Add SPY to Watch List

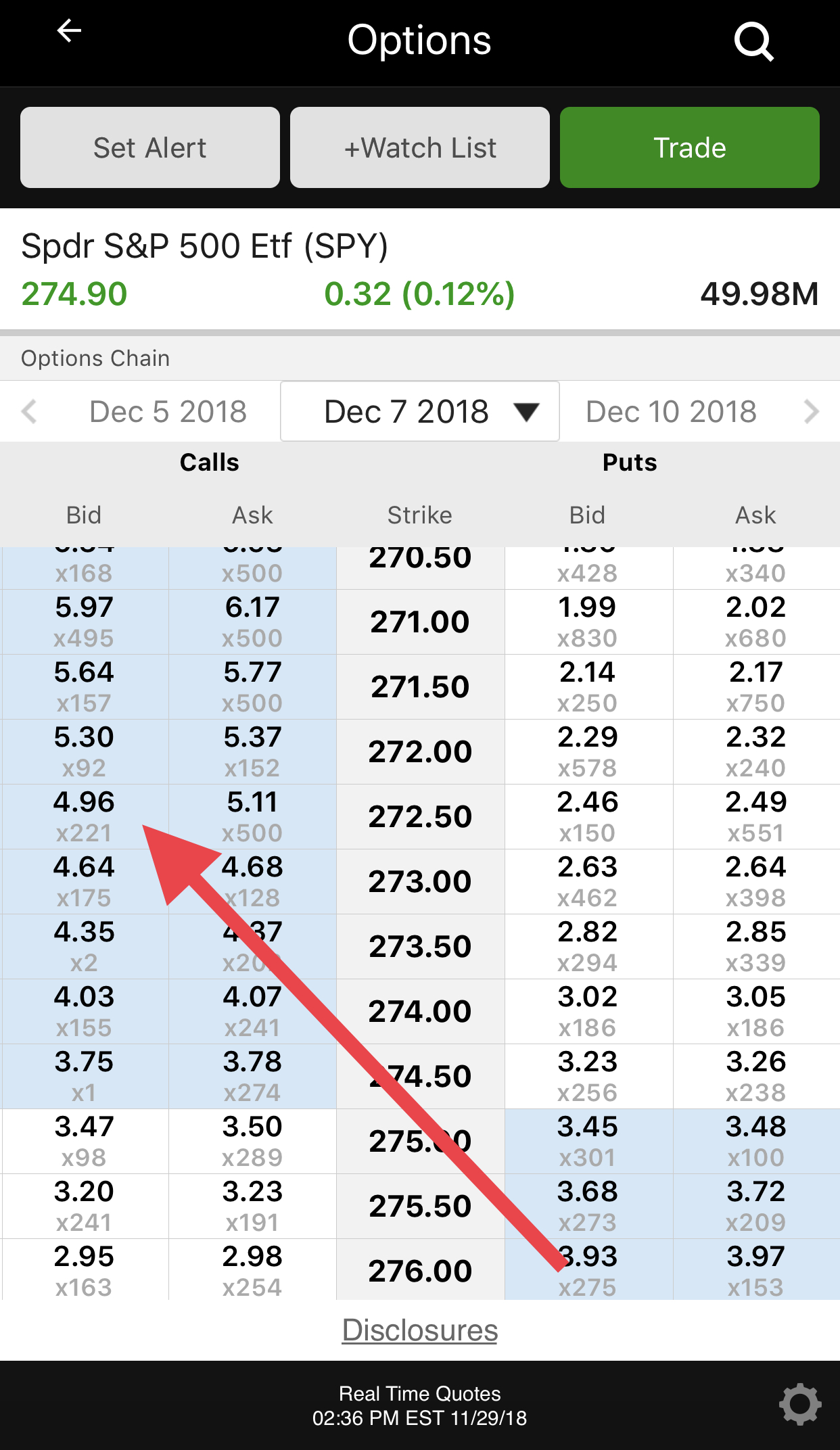[419, 147]
